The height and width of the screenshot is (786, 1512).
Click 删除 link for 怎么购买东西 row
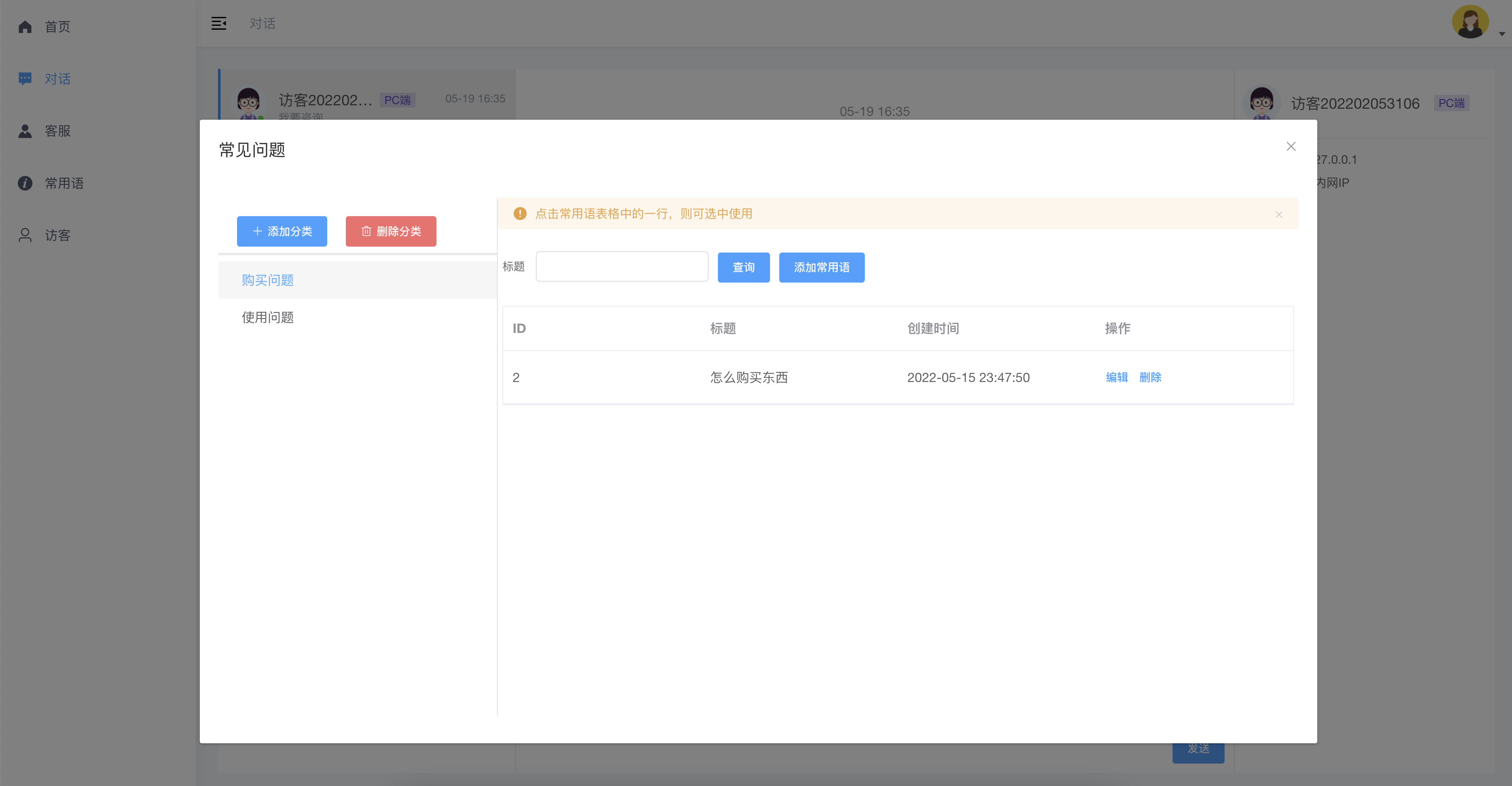click(1150, 377)
